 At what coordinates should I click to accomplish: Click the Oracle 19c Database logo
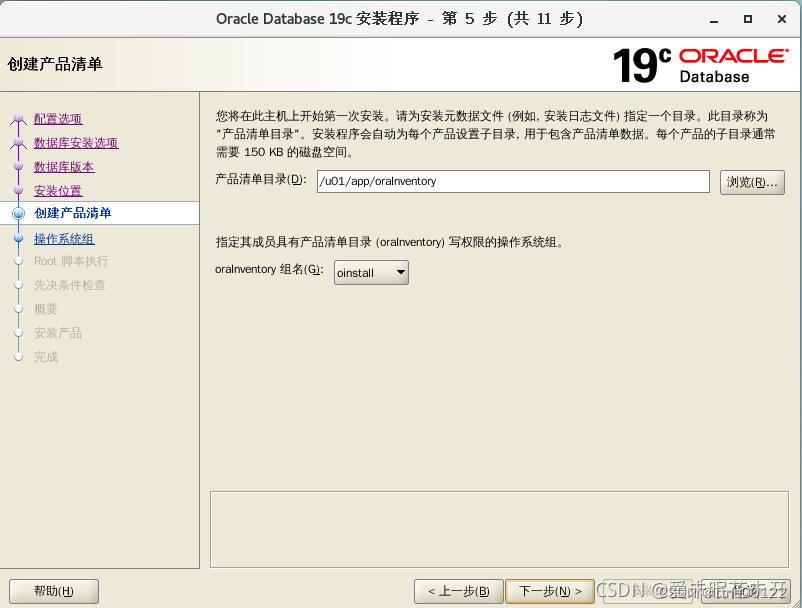700,65
